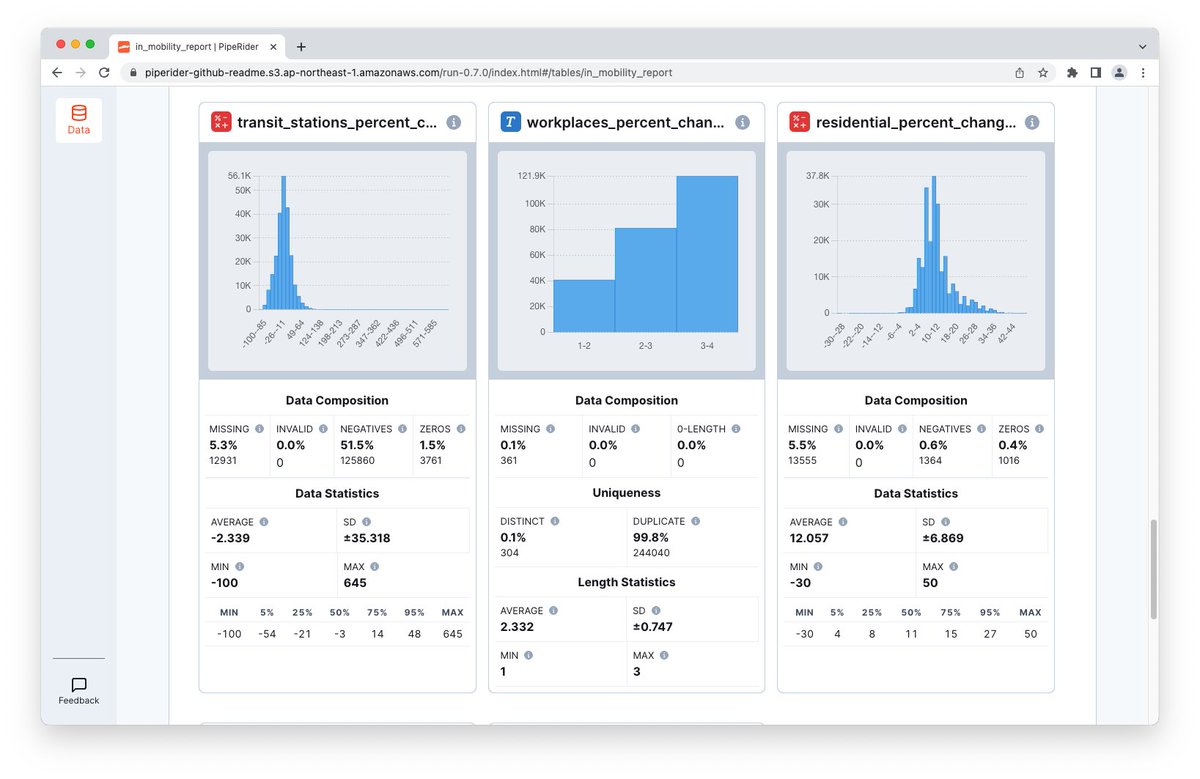
Task: Click the negatives count 1364
Action: click(x=931, y=461)
